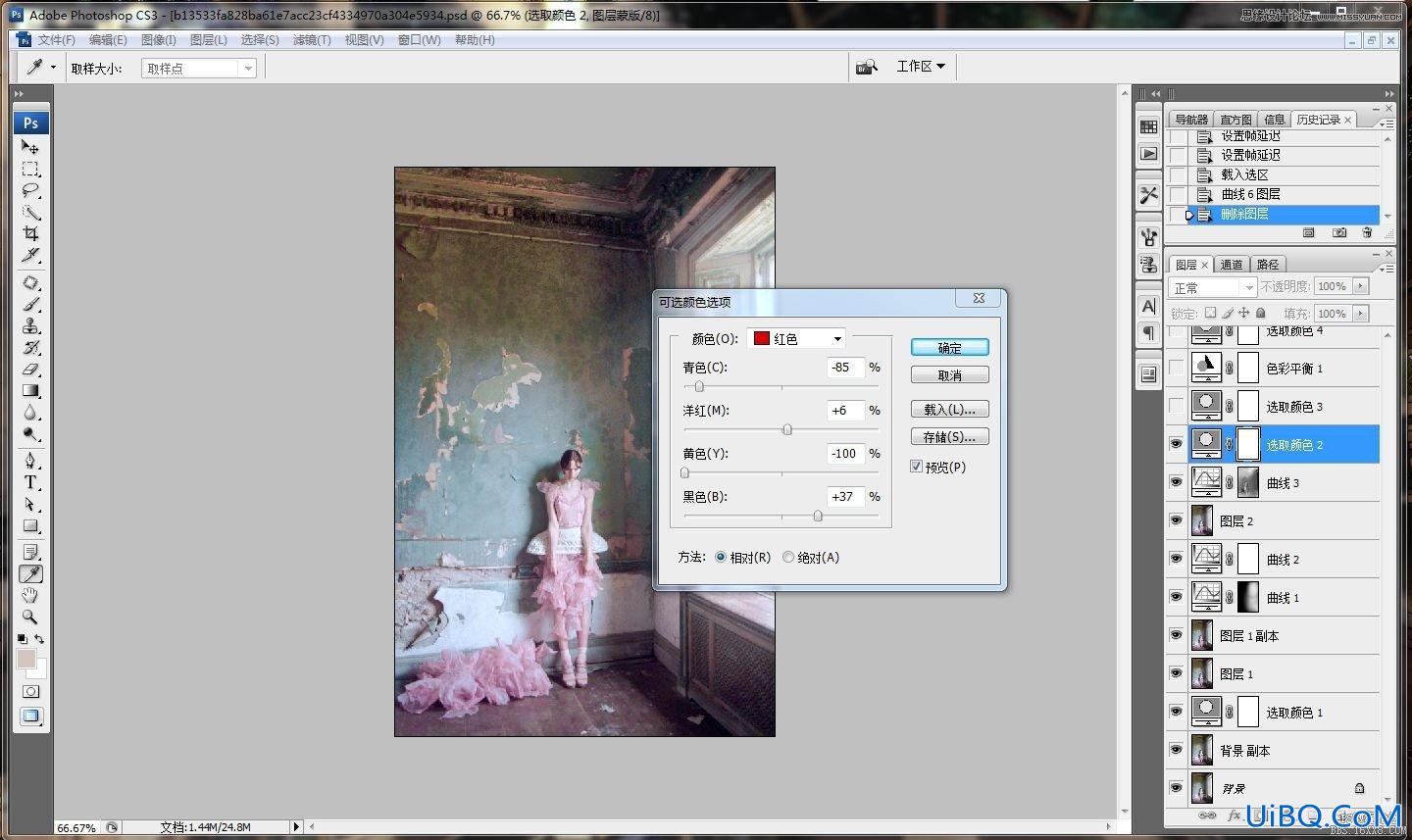Open the eyedropper tool preset picker arrow
The image size is (1412, 840).
point(53,67)
